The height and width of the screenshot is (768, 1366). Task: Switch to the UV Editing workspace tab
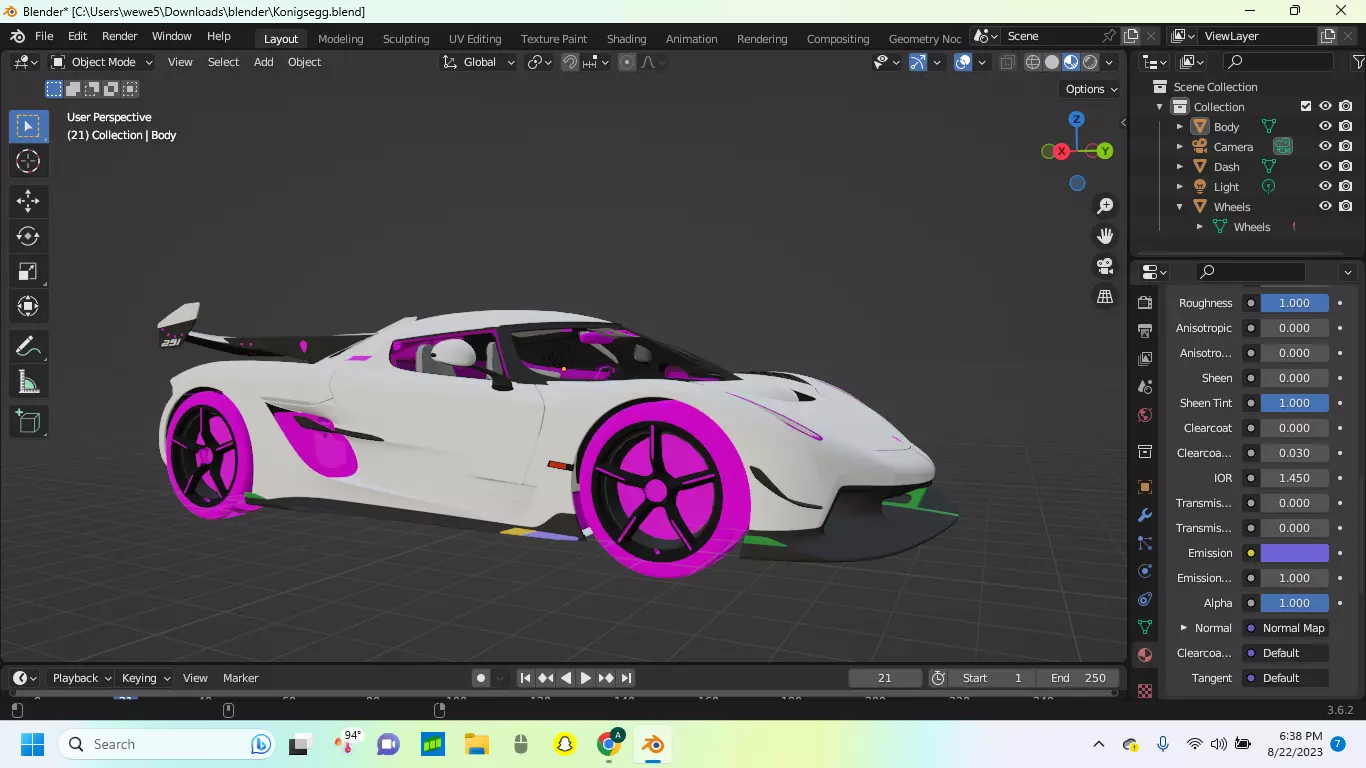click(475, 39)
